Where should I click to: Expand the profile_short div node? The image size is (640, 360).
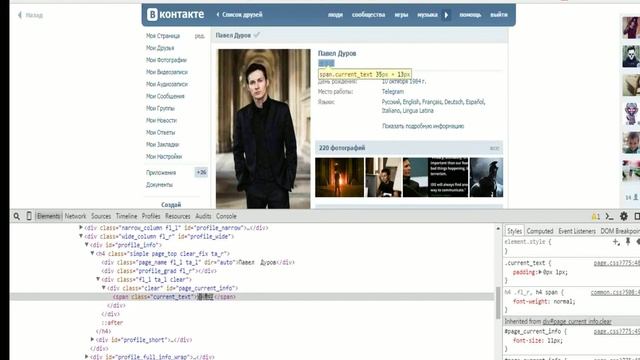[x=92, y=339]
